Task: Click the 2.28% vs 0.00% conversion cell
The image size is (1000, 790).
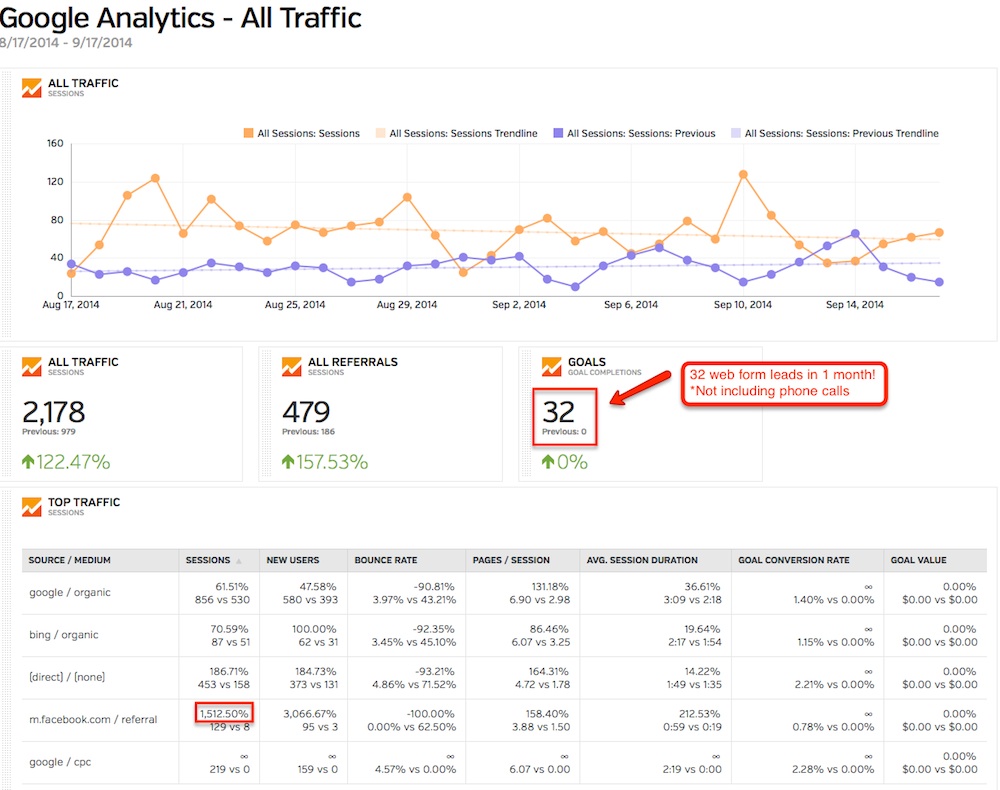Action: [x=833, y=769]
